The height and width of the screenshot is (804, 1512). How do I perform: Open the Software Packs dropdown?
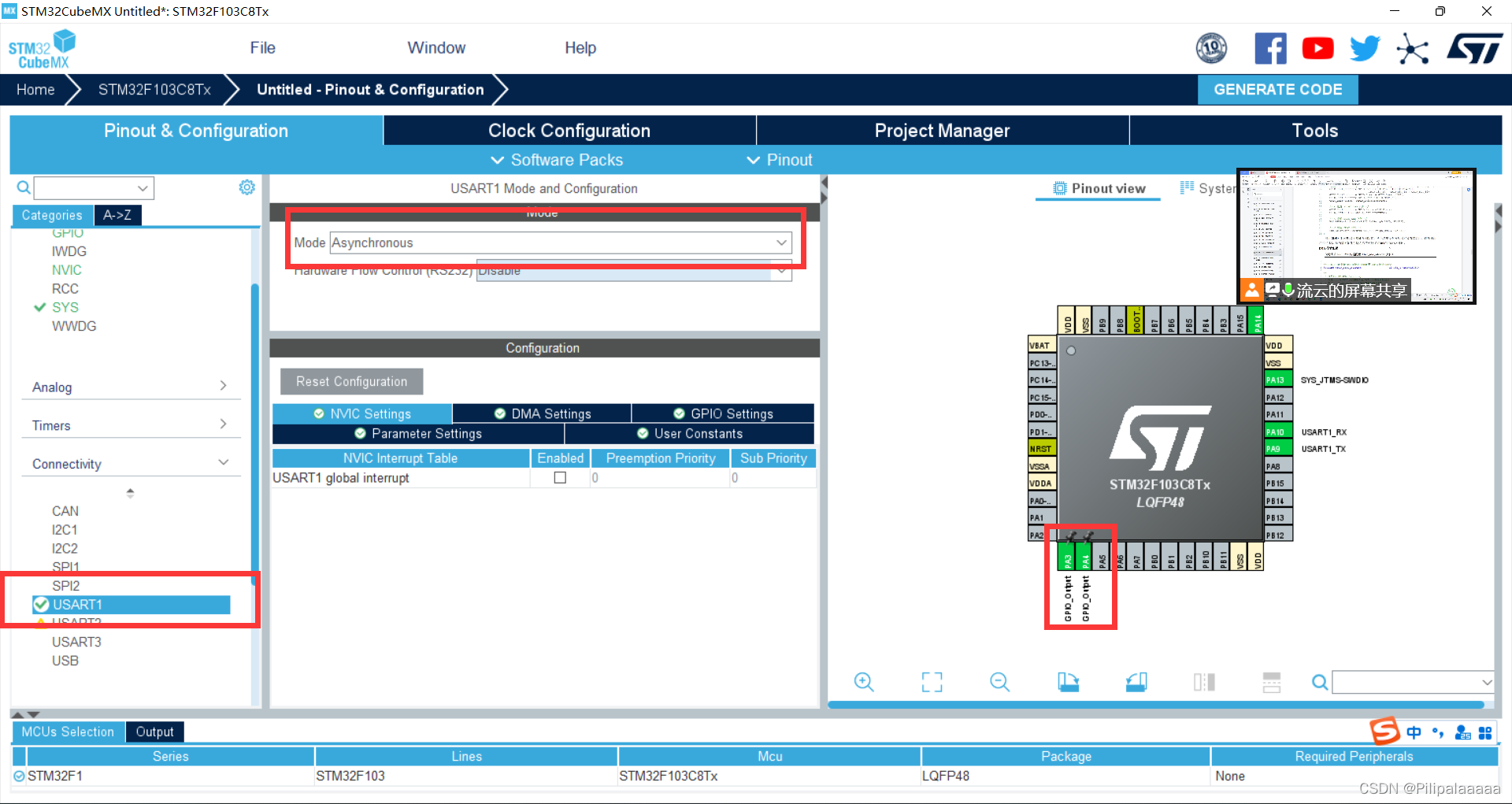click(557, 160)
